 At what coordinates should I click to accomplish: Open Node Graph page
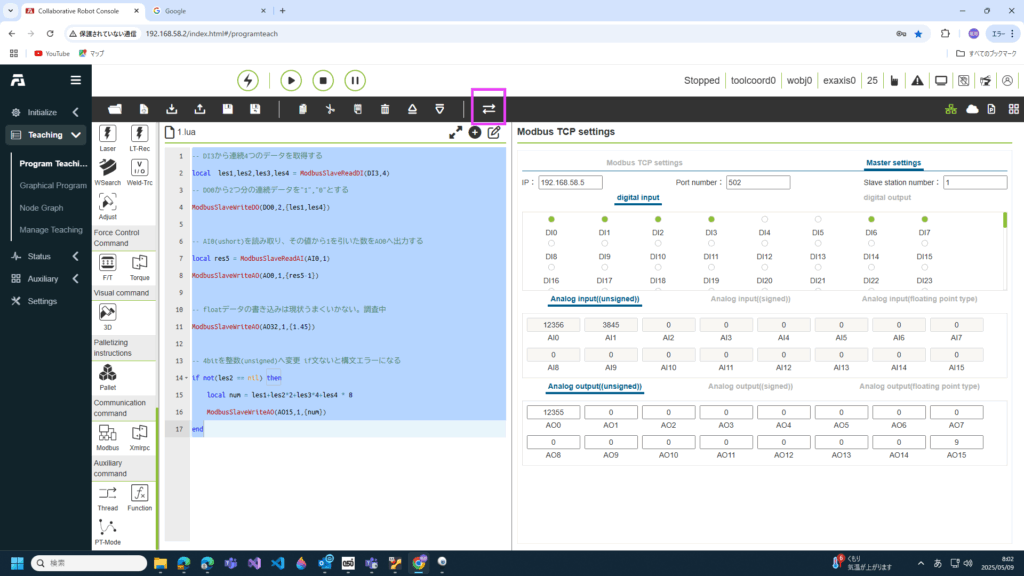(x=41, y=208)
